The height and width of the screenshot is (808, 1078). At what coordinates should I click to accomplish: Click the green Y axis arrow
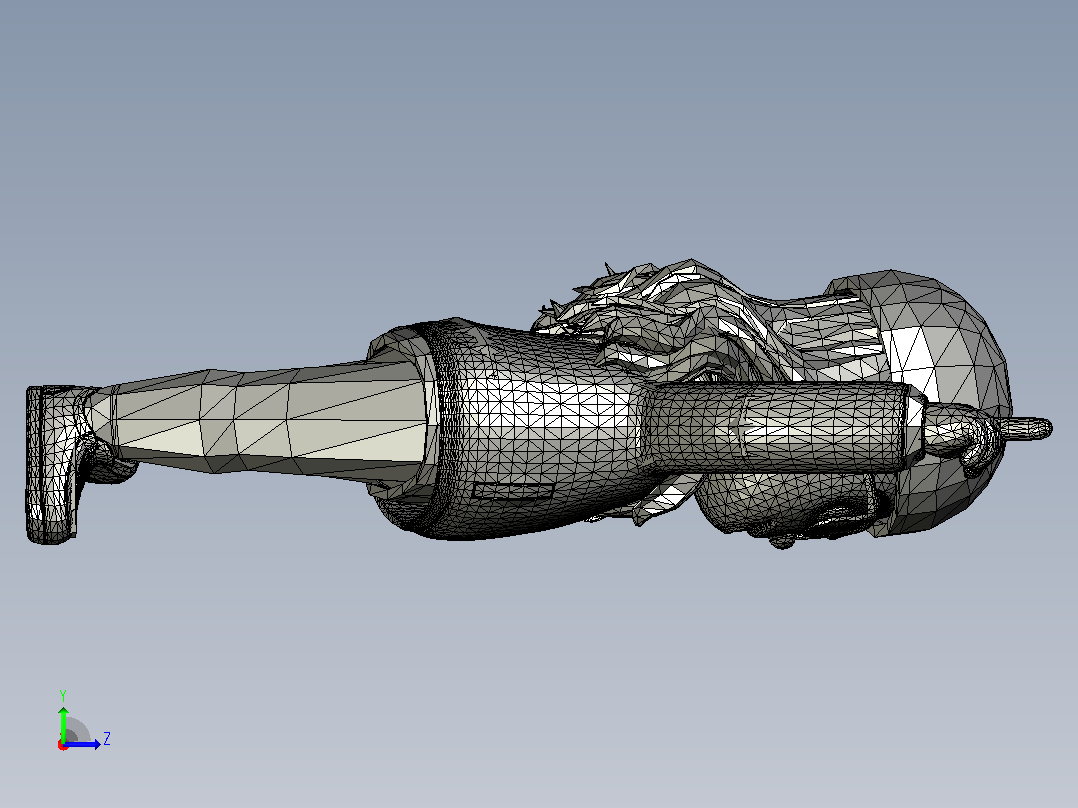click(x=63, y=723)
